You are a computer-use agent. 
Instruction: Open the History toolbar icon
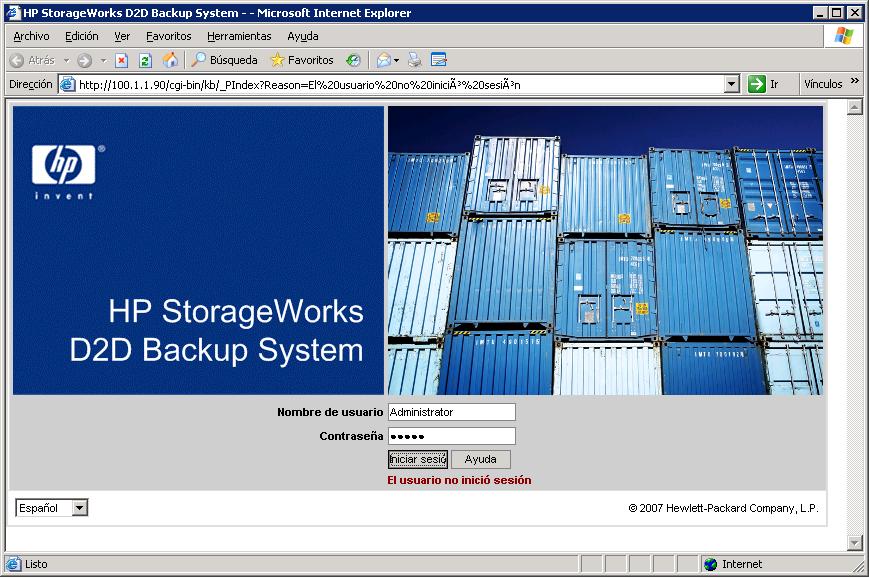pos(353,60)
